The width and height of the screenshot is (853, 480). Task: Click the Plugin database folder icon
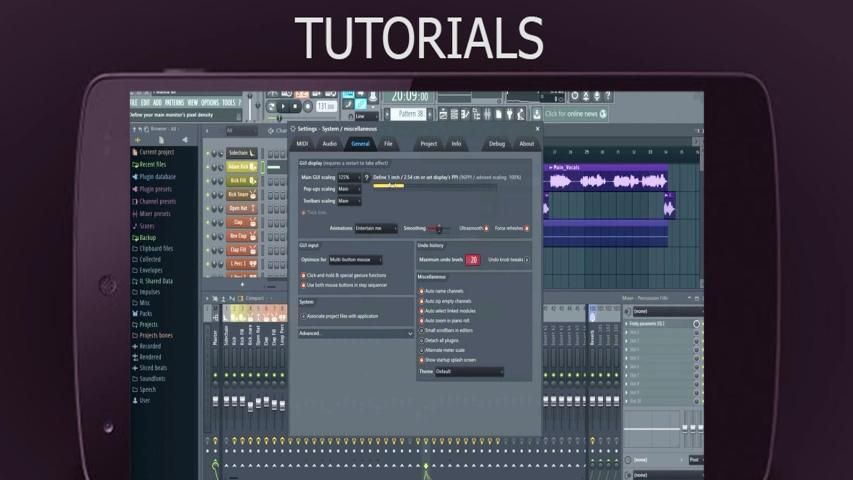click(135, 176)
